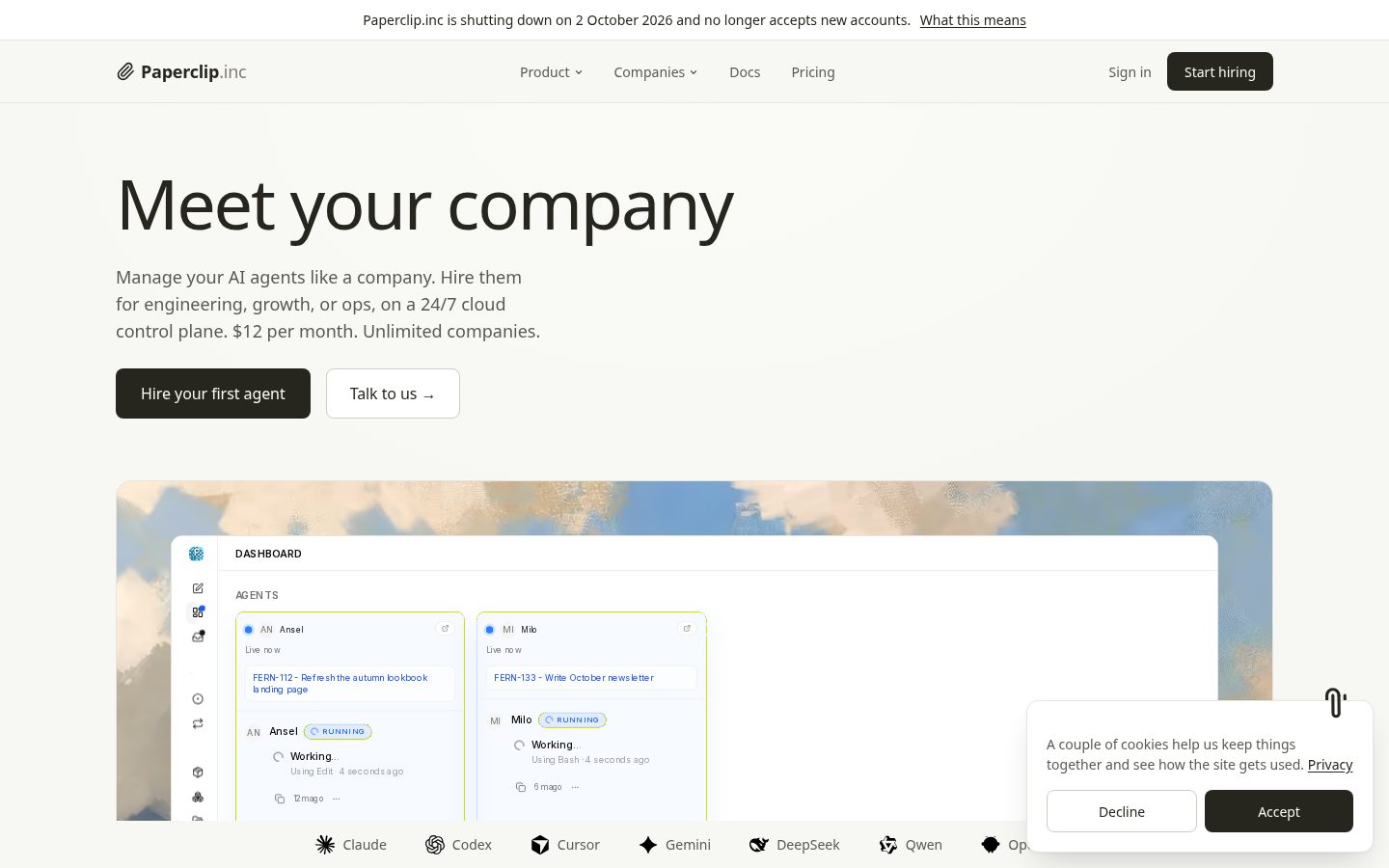Click the repeat arrows icon in sidebar
The height and width of the screenshot is (868, 1389).
(198, 723)
